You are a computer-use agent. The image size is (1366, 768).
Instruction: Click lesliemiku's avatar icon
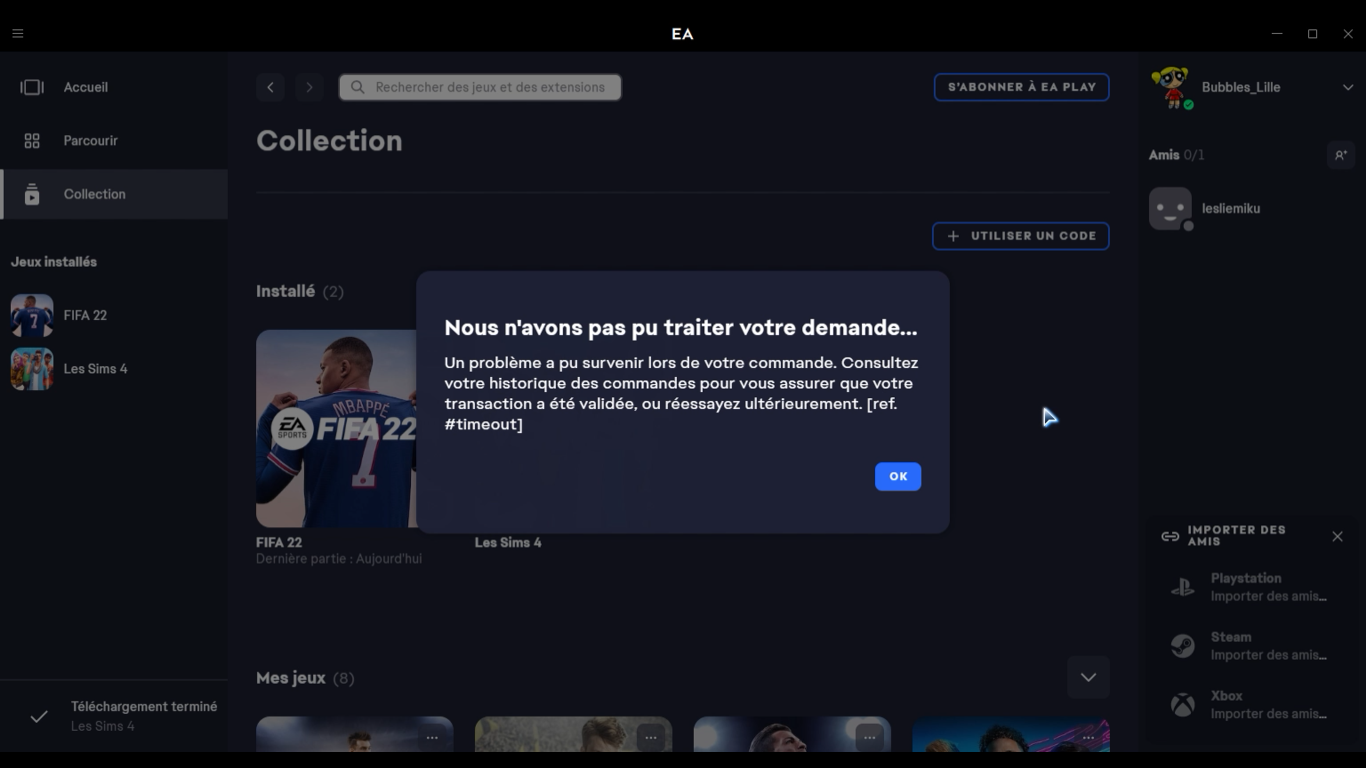[1171, 209]
